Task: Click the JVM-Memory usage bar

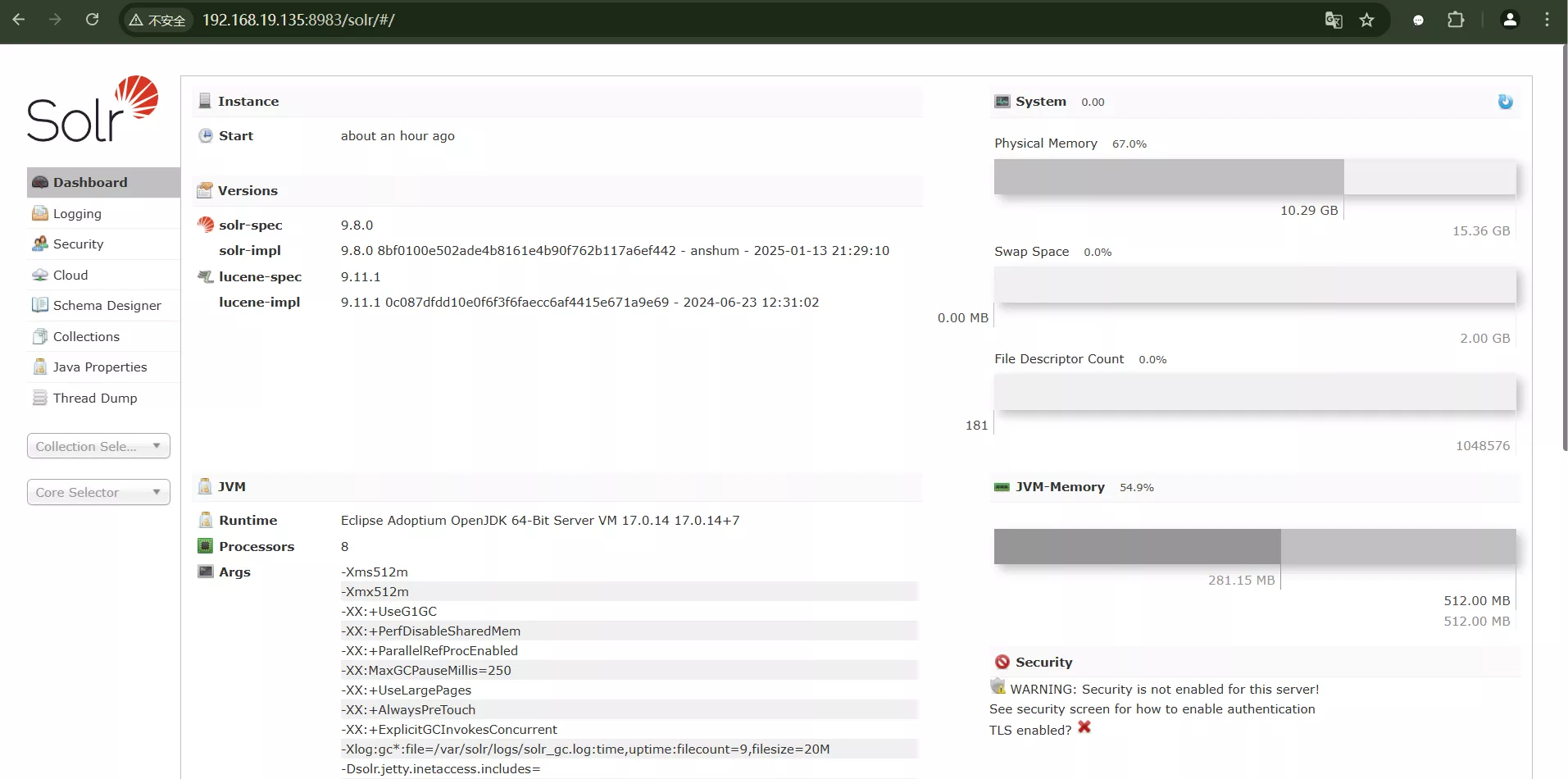Action: [1254, 546]
